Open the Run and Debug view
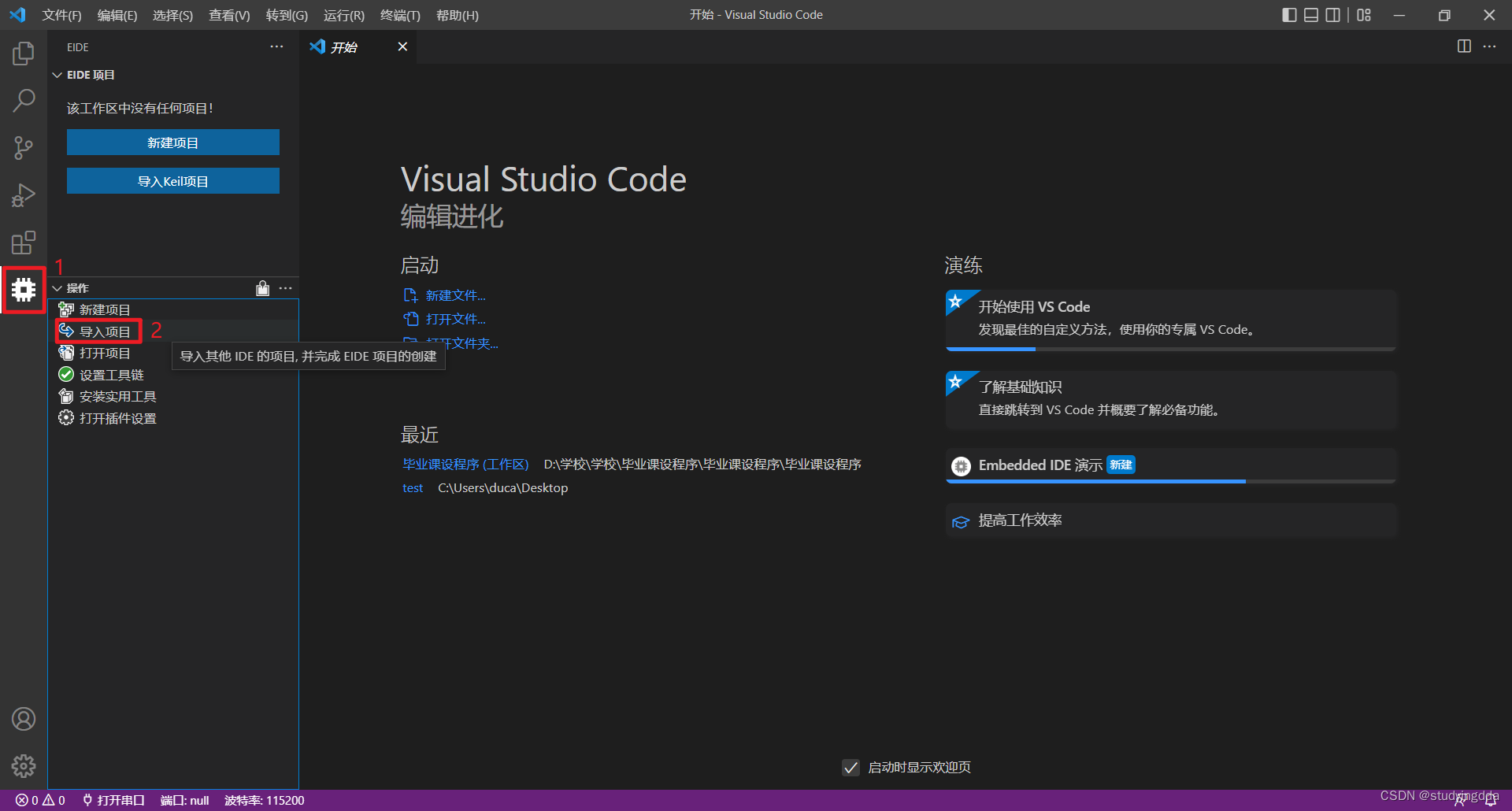This screenshot has width=1512, height=811. (x=24, y=195)
